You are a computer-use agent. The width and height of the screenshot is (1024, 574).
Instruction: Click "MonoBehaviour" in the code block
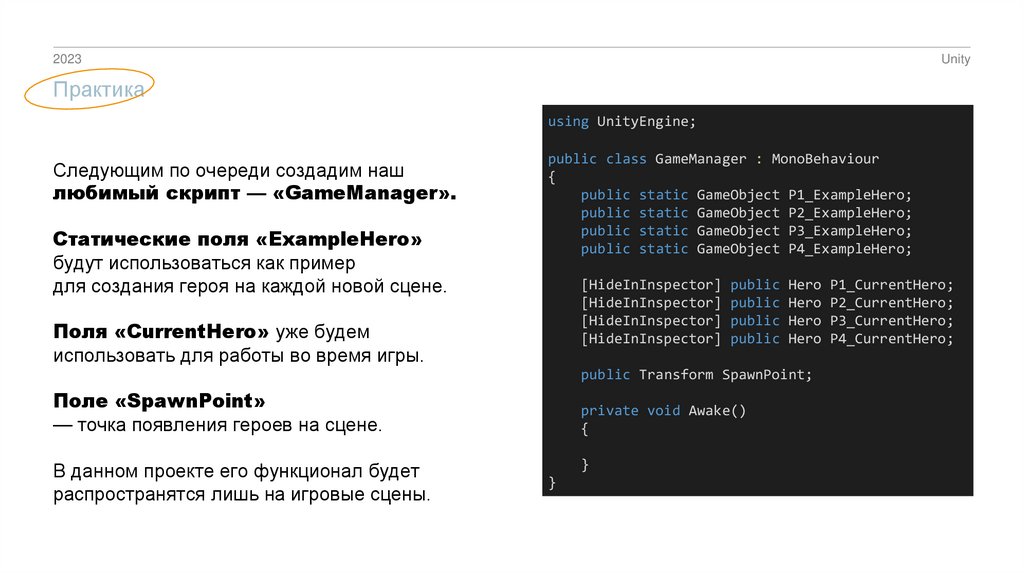tap(825, 159)
